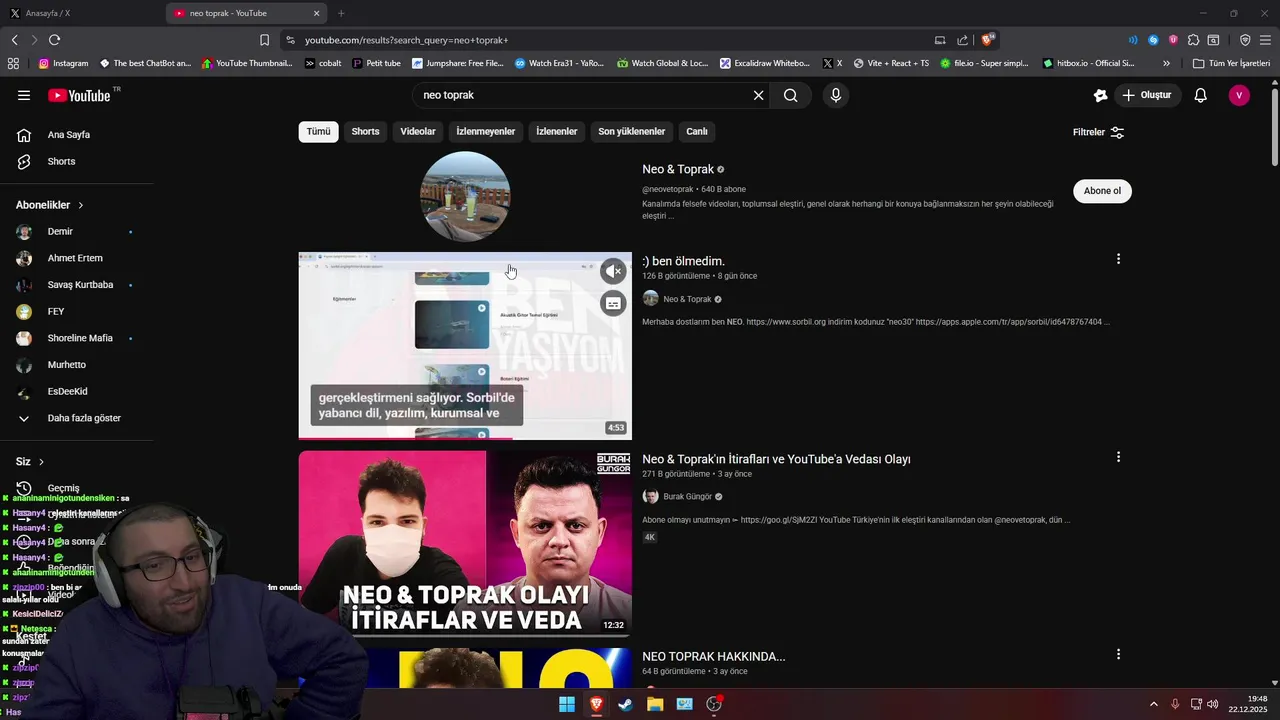Select the Canlı filter chip

pyautogui.click(x=697, y=131)
